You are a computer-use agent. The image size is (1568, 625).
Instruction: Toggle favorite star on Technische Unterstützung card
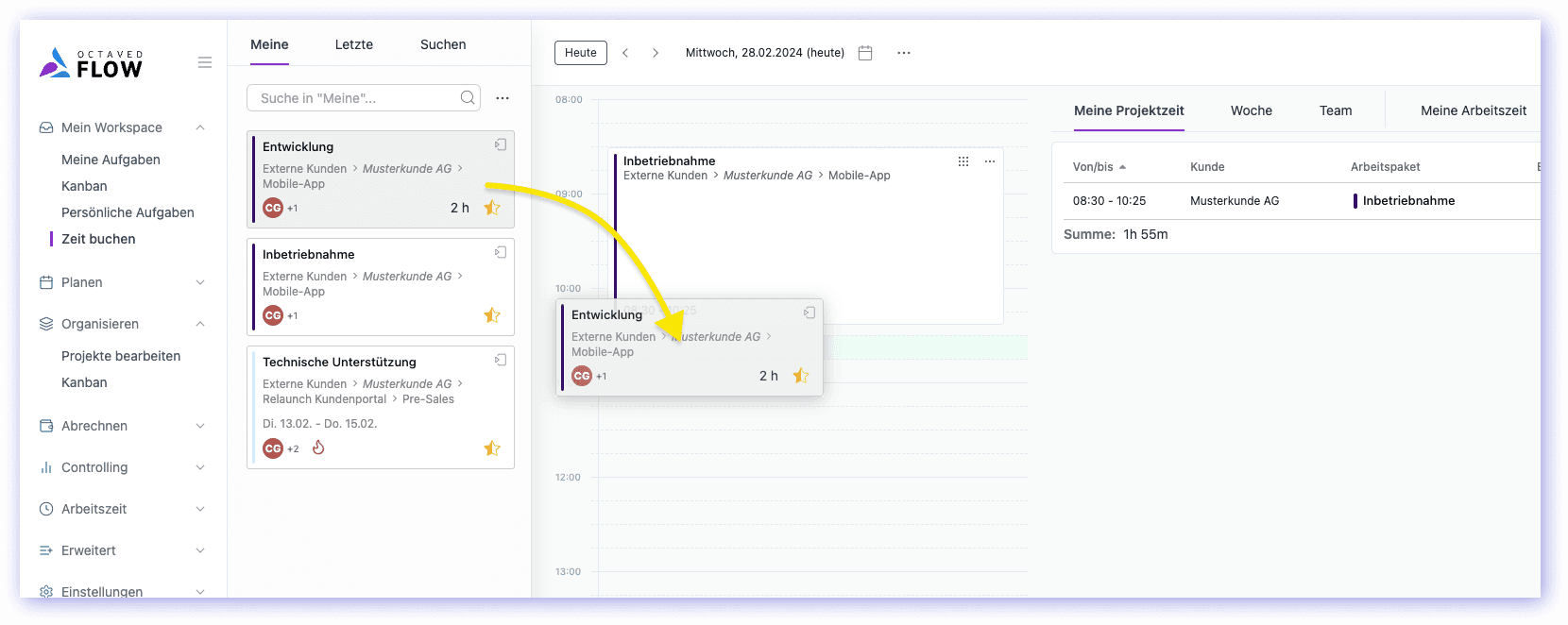(x=492, y=448)
